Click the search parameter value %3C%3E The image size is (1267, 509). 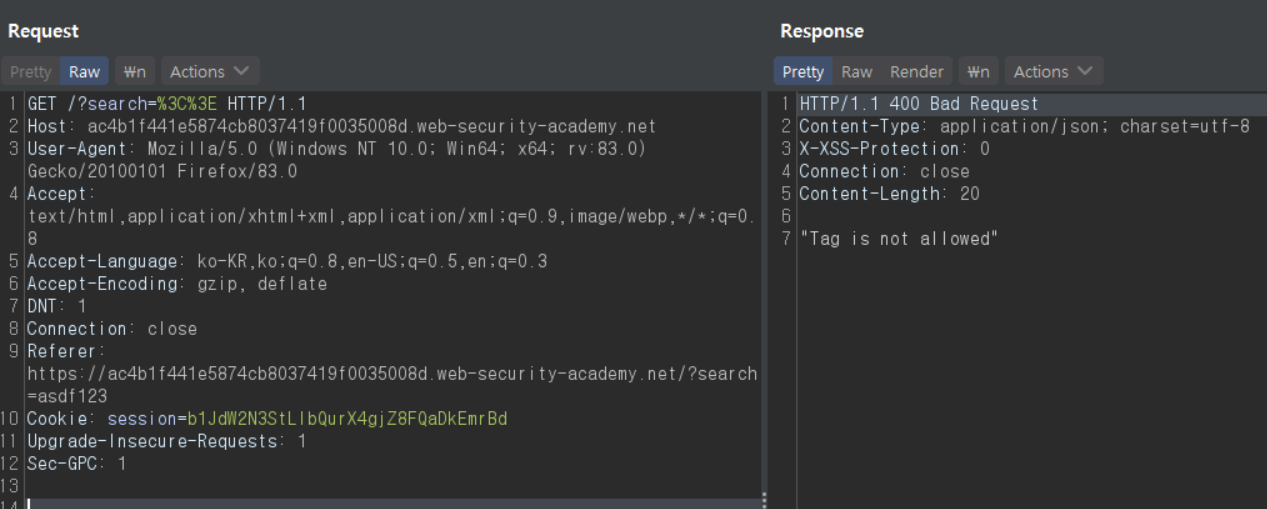(x=189, y=104)
